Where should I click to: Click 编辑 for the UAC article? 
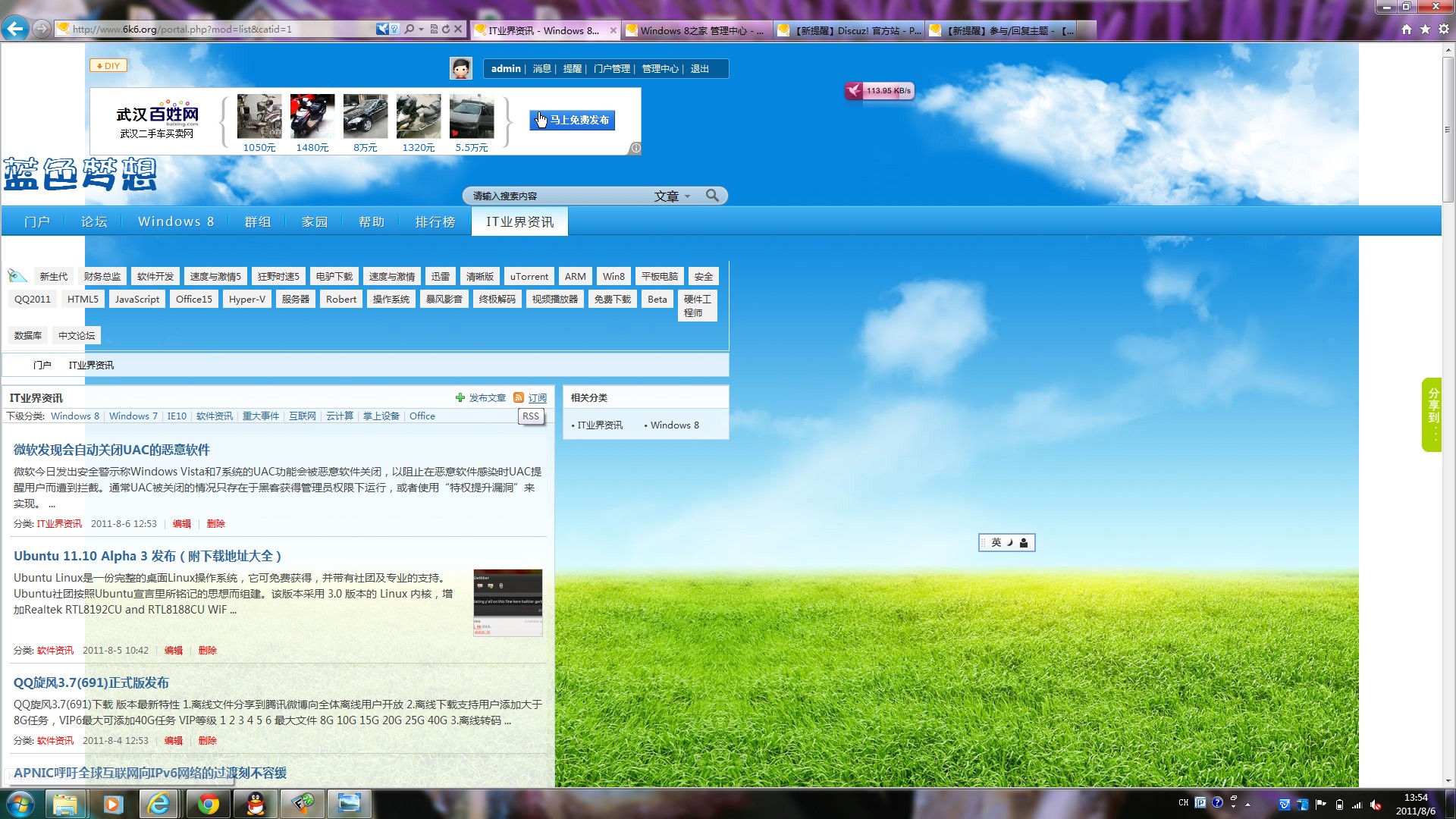pos(182,524)
